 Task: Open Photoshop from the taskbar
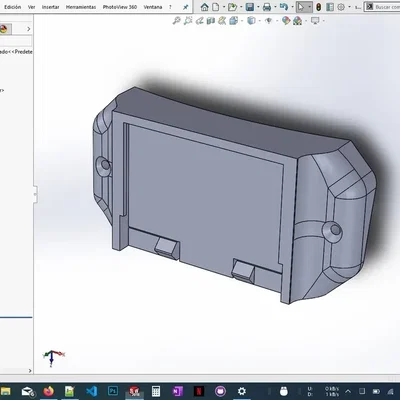[113, 391]
